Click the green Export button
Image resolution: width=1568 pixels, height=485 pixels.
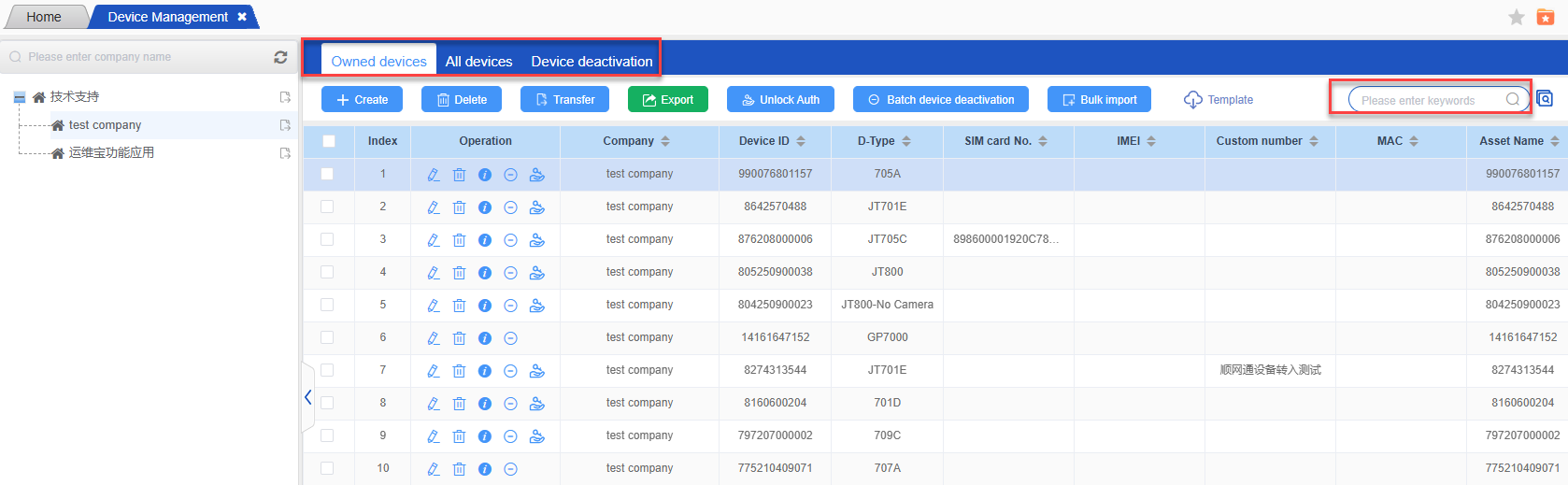point(667,100)
